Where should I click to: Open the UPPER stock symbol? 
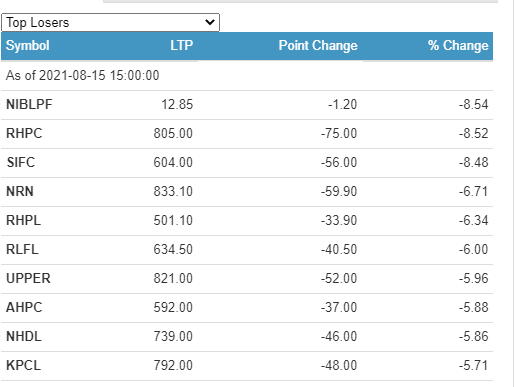[x=28, y=279]
